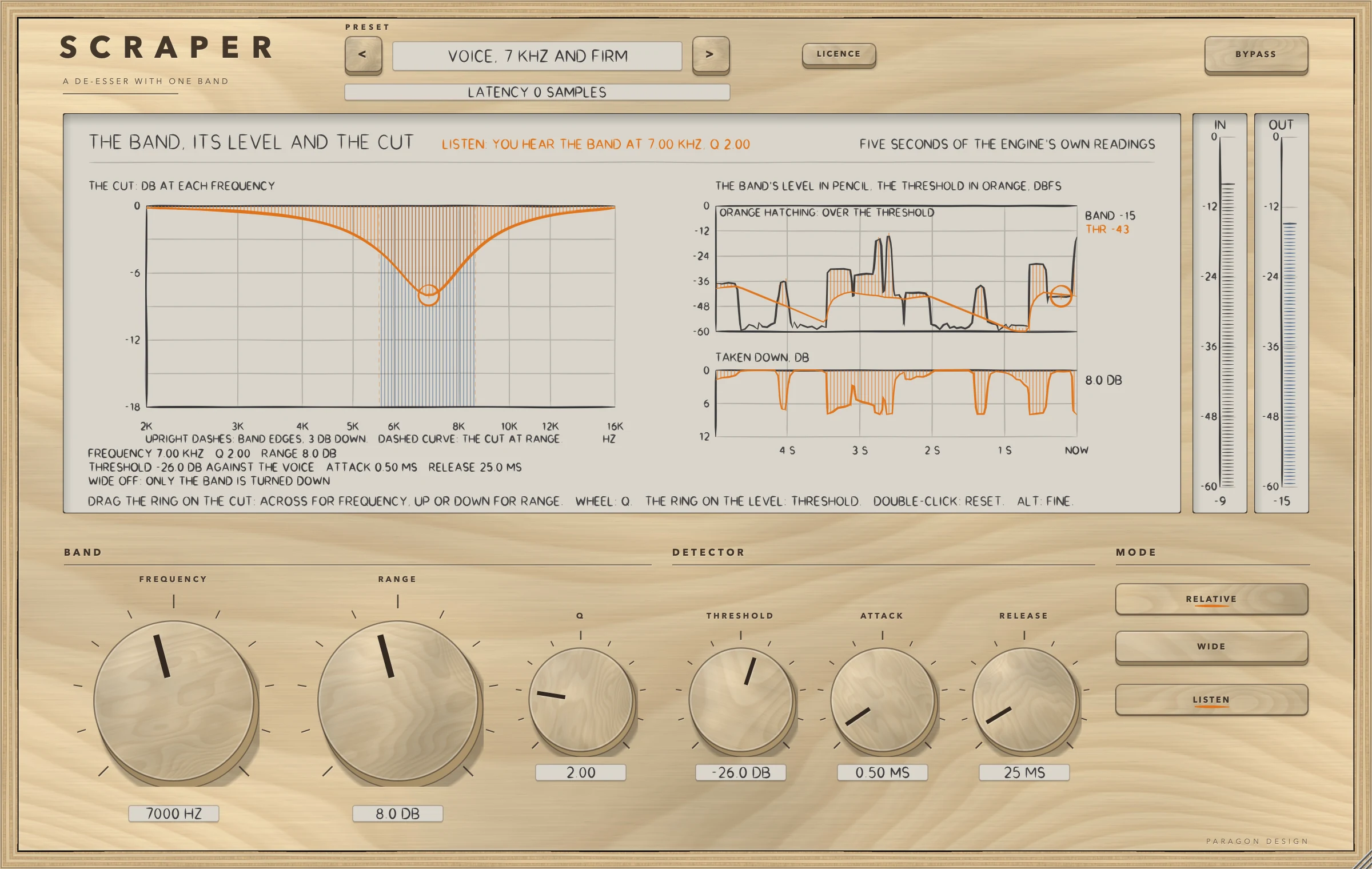Click the Threshold knob
This screenshot has width=1372, height=869.
(741, 699)
